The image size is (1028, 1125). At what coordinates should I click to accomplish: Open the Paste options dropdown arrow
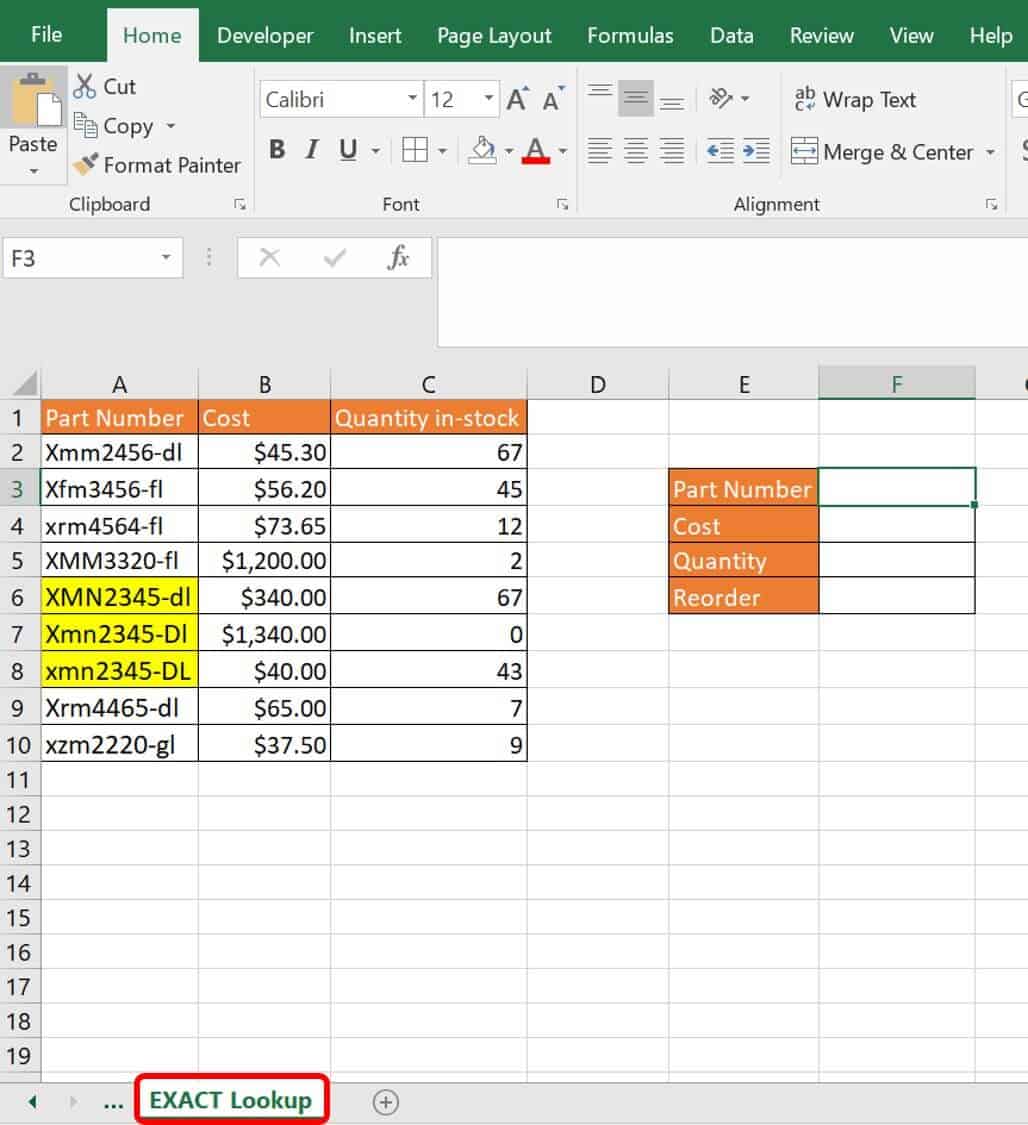tap(33, 171)
